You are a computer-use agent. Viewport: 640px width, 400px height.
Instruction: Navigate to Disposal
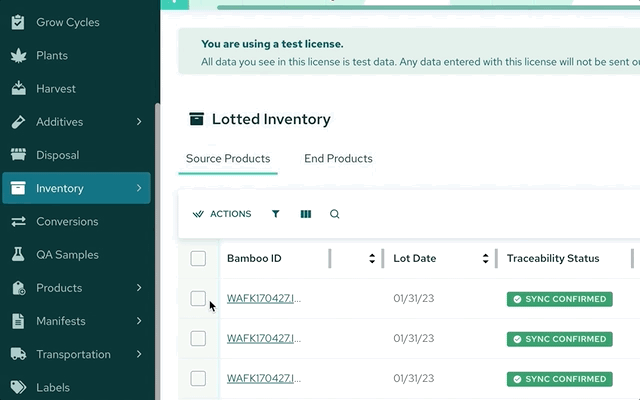[x=58, y=155]
